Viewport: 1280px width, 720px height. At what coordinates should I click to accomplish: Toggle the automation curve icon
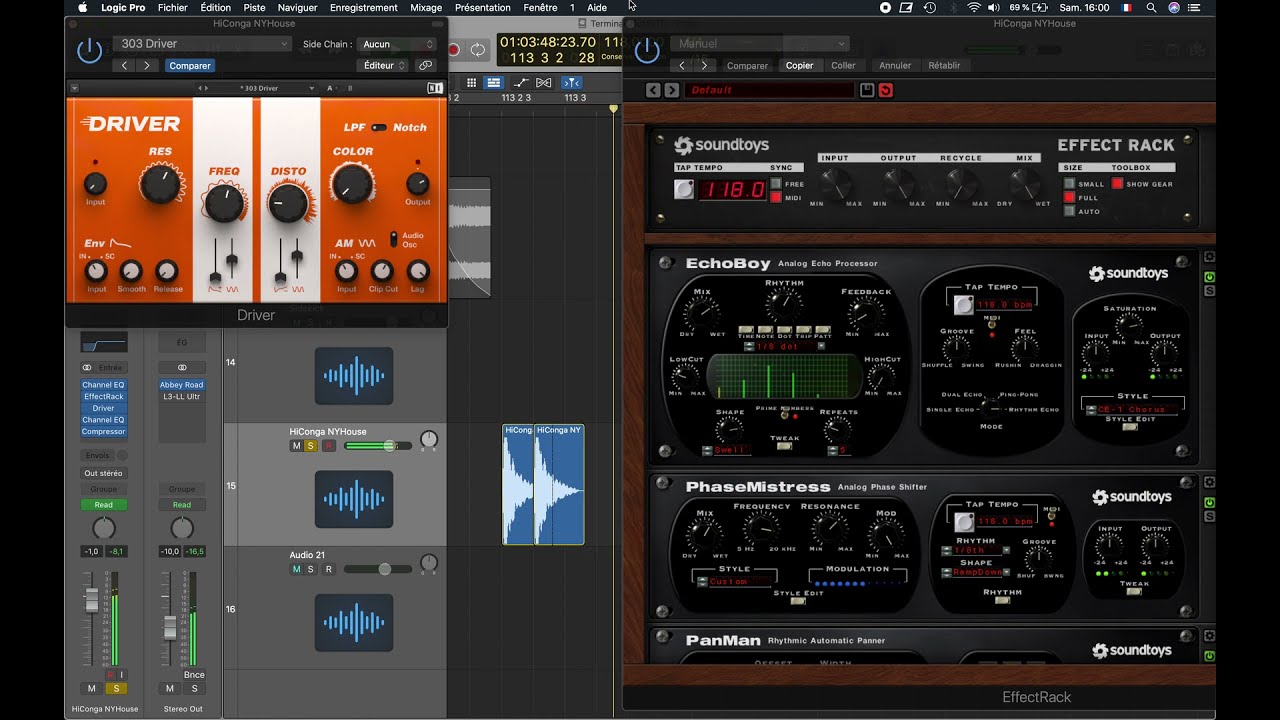click(x=520, y=83)
